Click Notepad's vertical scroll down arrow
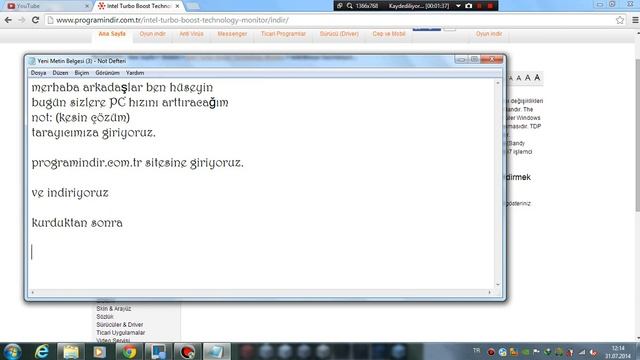 point(498,284)
